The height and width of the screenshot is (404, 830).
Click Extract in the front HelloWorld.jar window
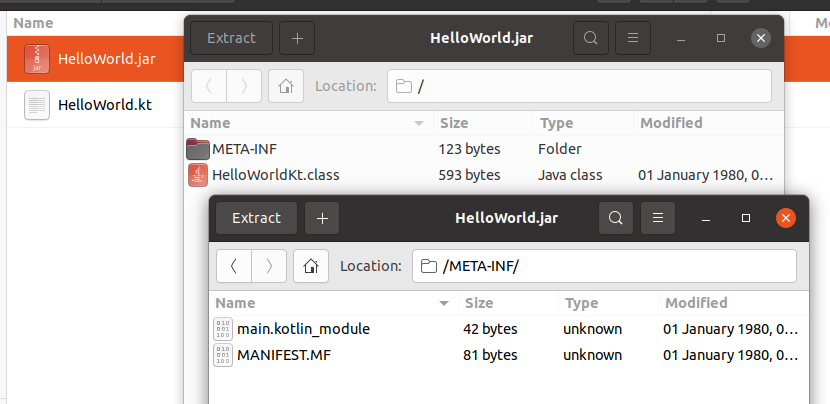[256, 218]
